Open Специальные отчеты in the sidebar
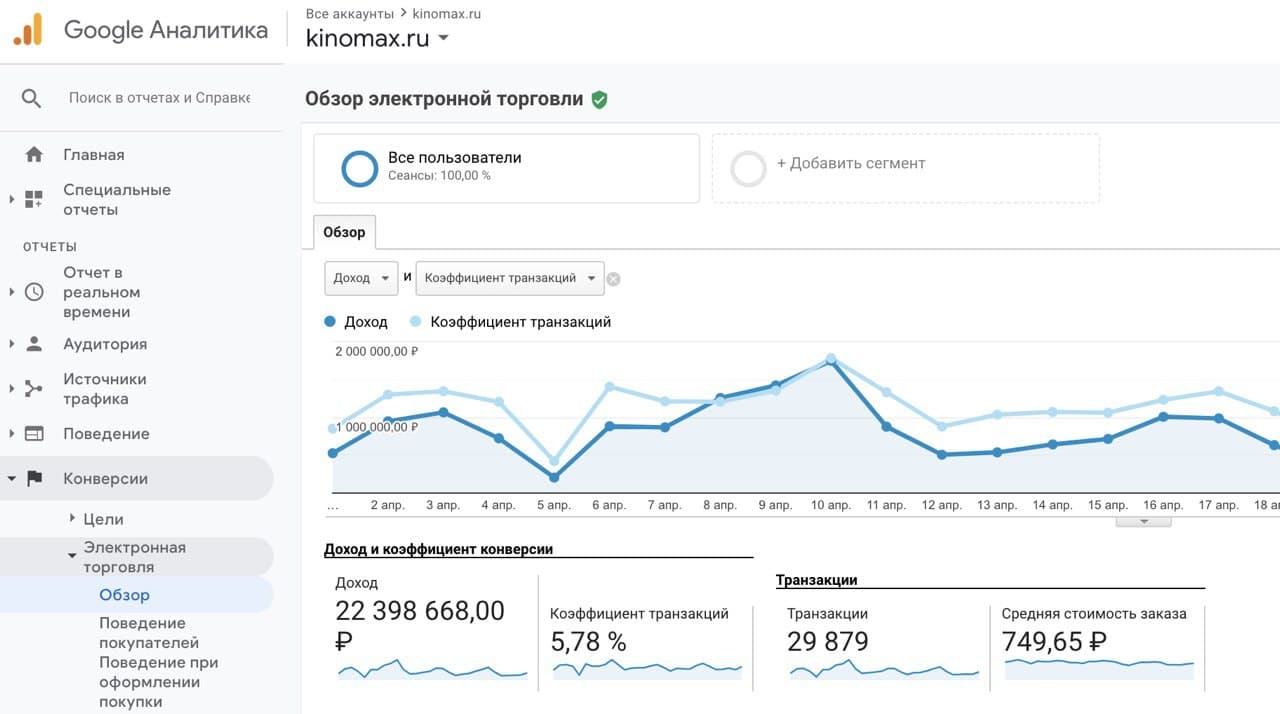Viewport: 1280px width, 714px height. point(117,199)
